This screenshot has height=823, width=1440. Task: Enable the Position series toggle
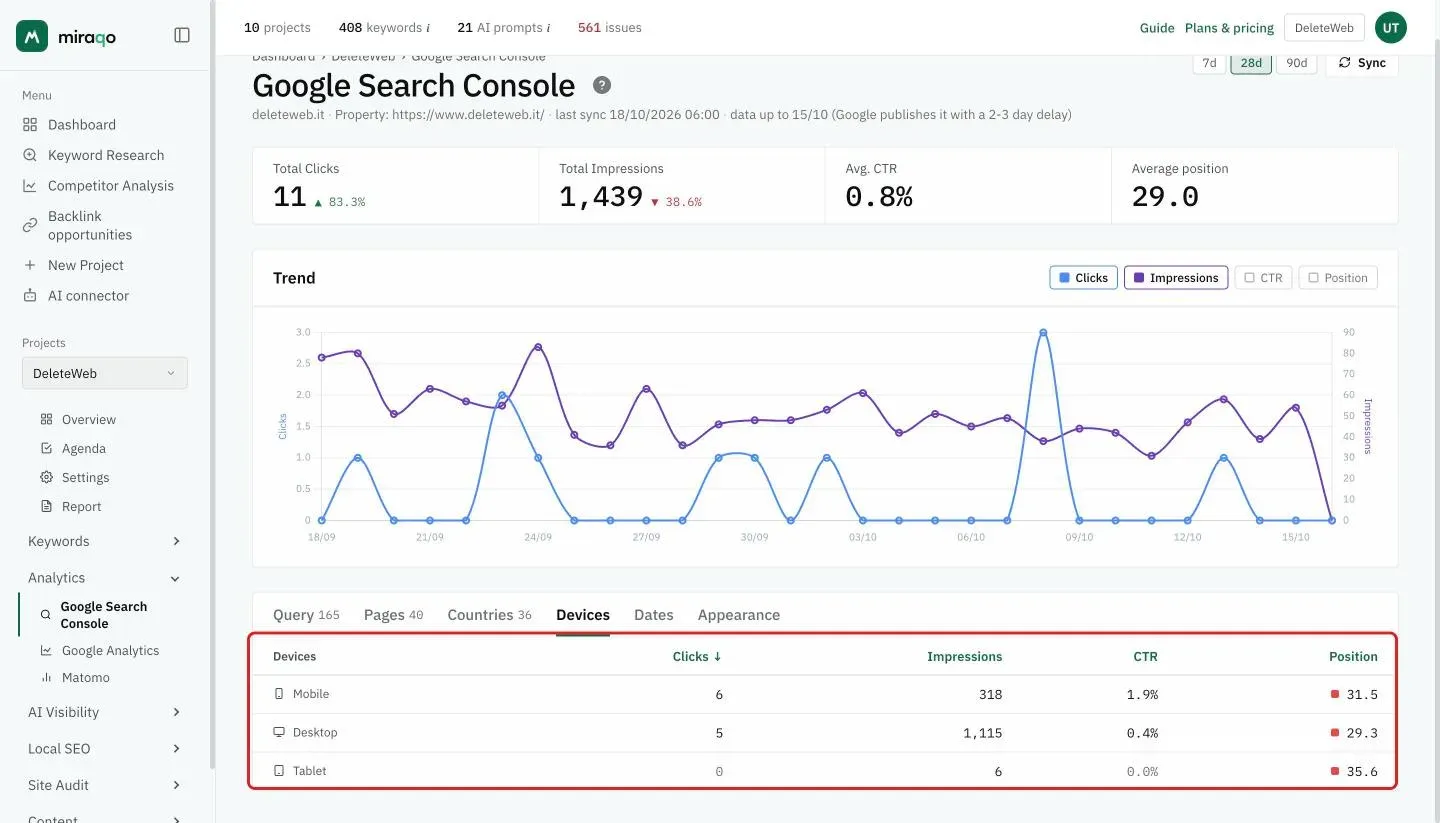(1338, 278)
